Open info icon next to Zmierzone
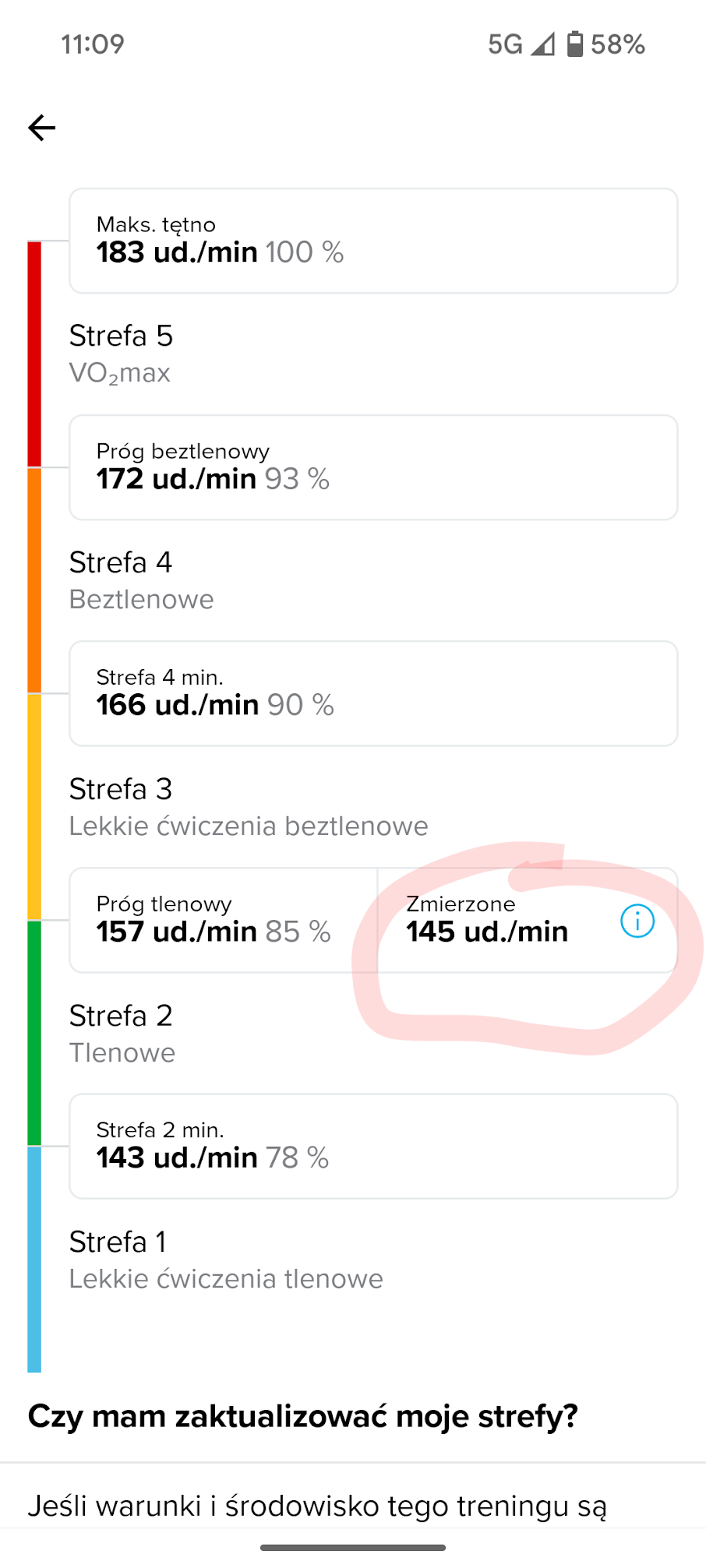The image size is (706, 1568). 637,921
